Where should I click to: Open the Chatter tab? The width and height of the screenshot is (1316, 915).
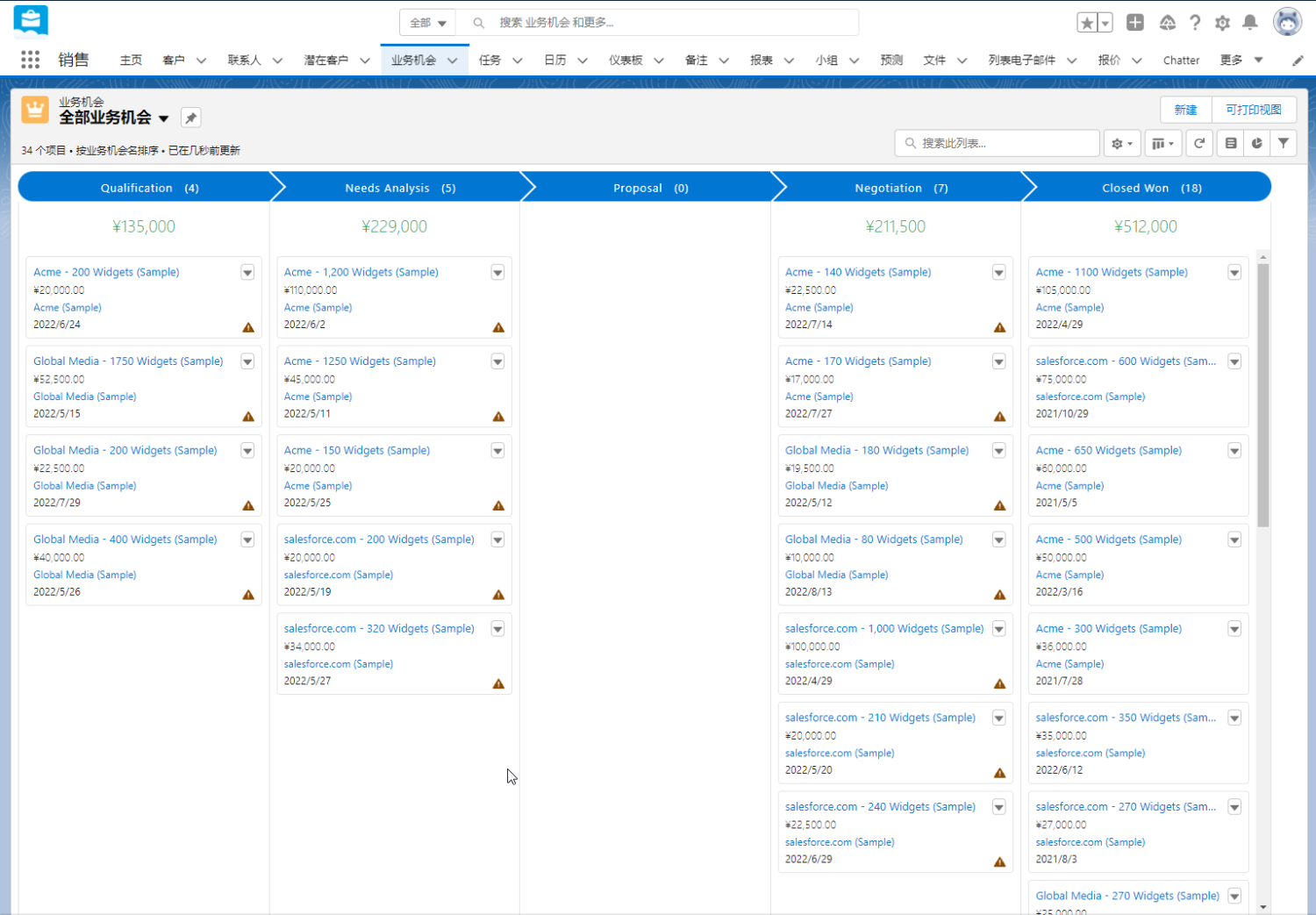[x=1181, y=61]
